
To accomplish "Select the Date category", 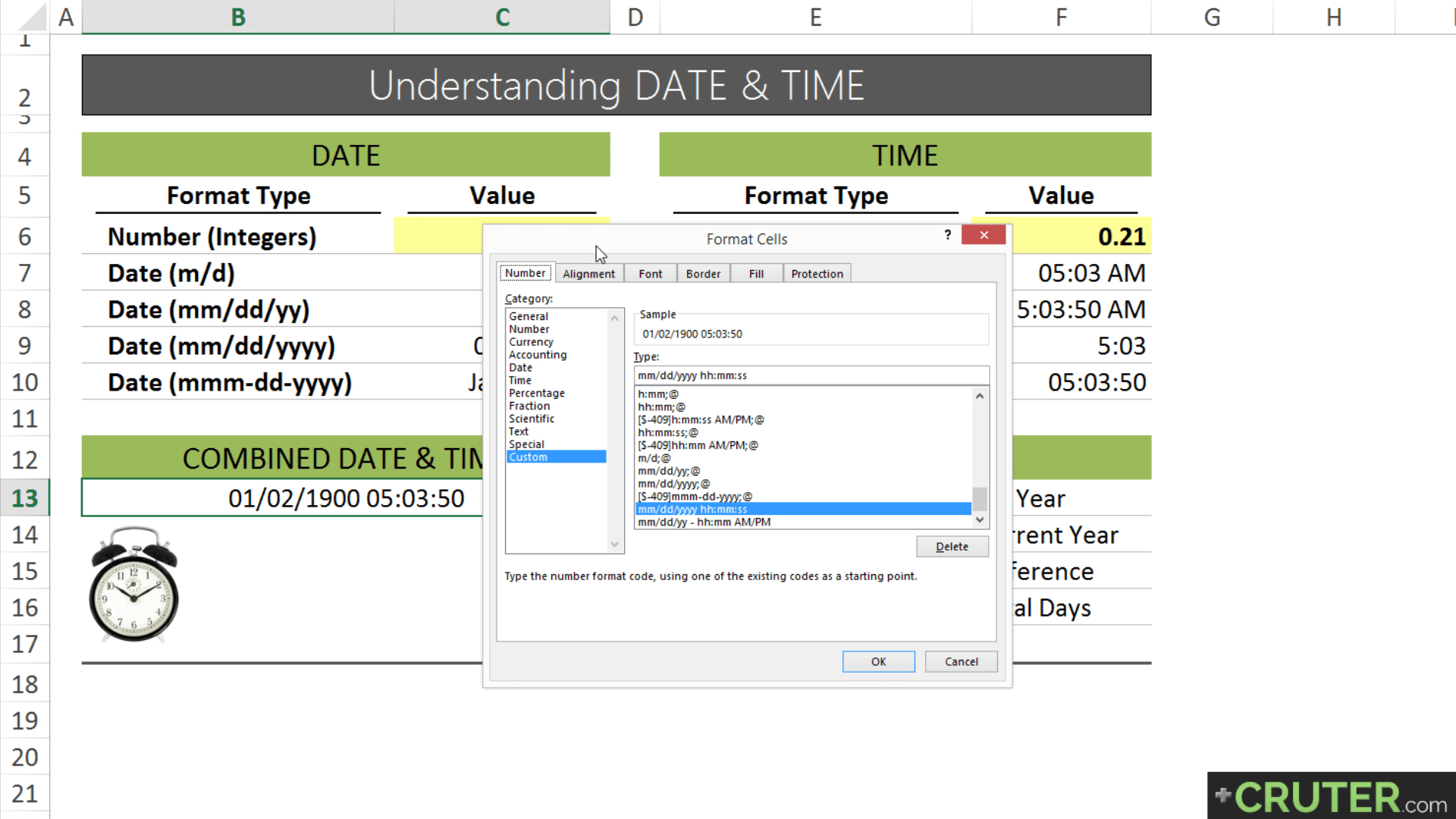I will pyautogui.click(x=520, y=367).
